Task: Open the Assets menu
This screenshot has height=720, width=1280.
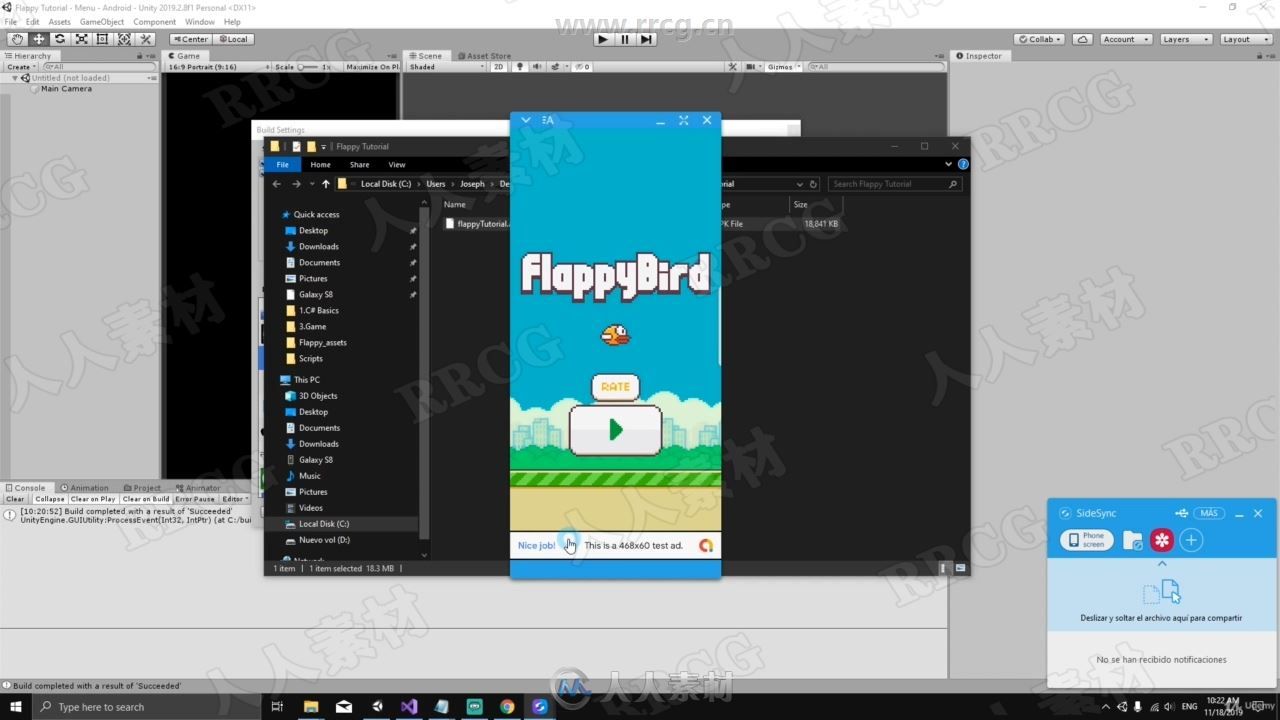Action: pos(60,22)
